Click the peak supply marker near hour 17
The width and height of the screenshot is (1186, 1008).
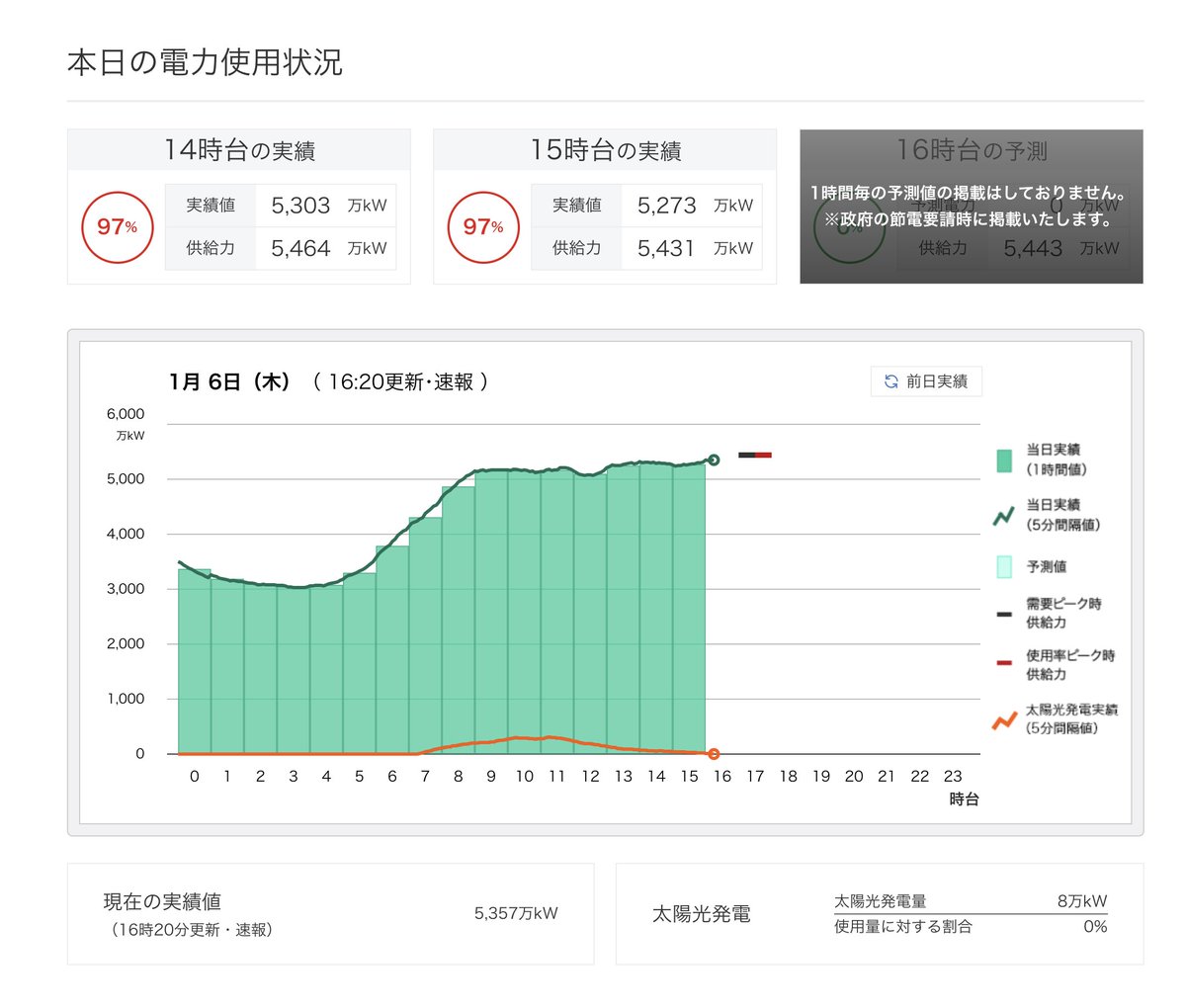pyautogui.click(x=755, y=455)
